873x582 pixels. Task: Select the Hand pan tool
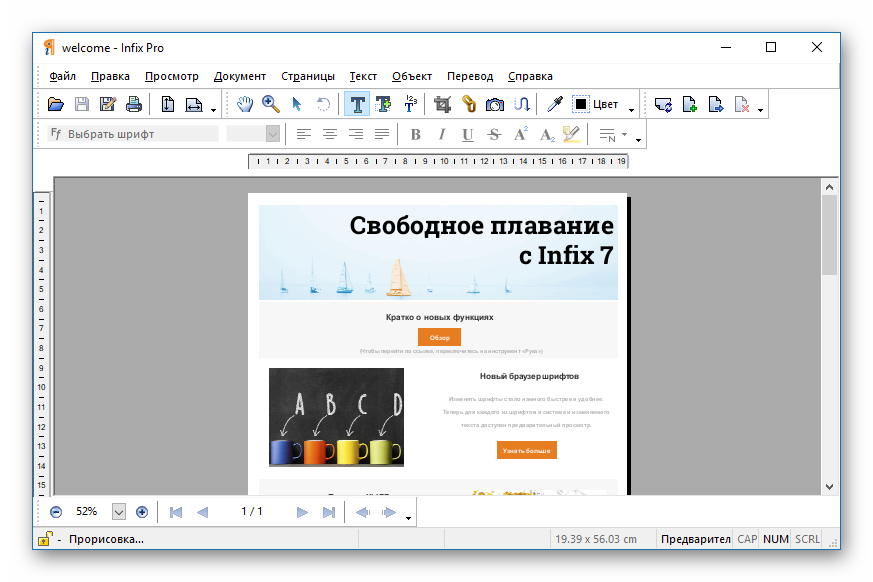pos(245,104)
